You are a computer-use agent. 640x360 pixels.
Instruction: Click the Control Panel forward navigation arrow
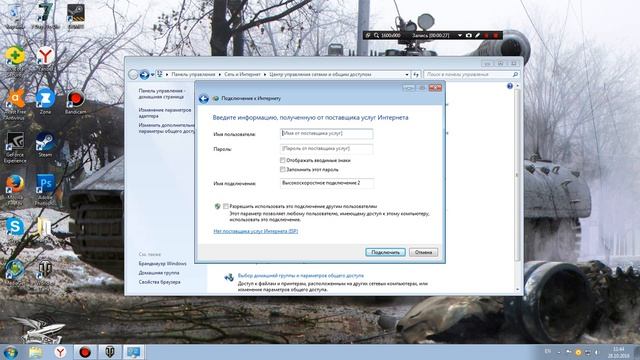click(144, 75)
